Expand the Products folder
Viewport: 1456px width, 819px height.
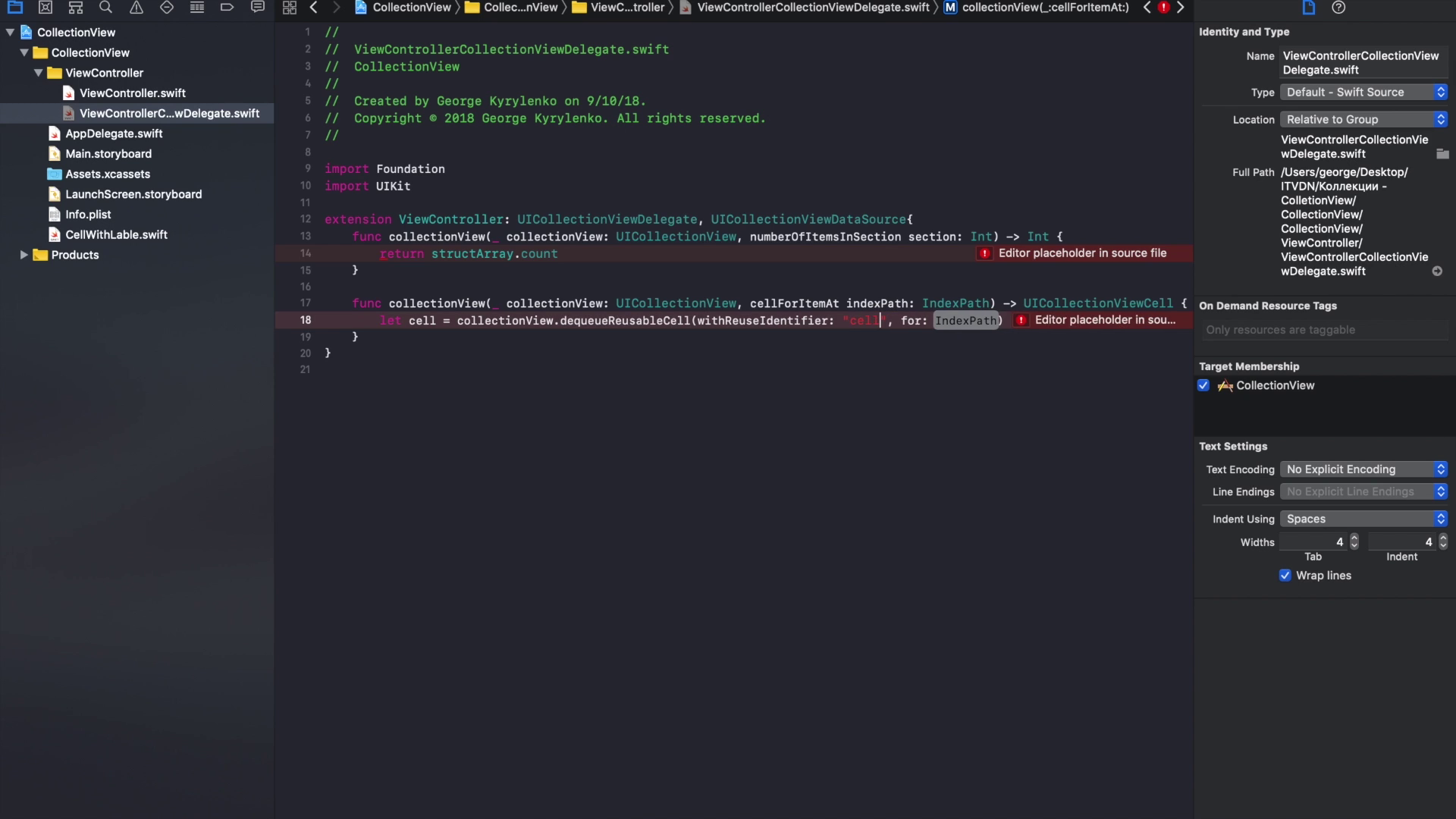tap(24, 255)
